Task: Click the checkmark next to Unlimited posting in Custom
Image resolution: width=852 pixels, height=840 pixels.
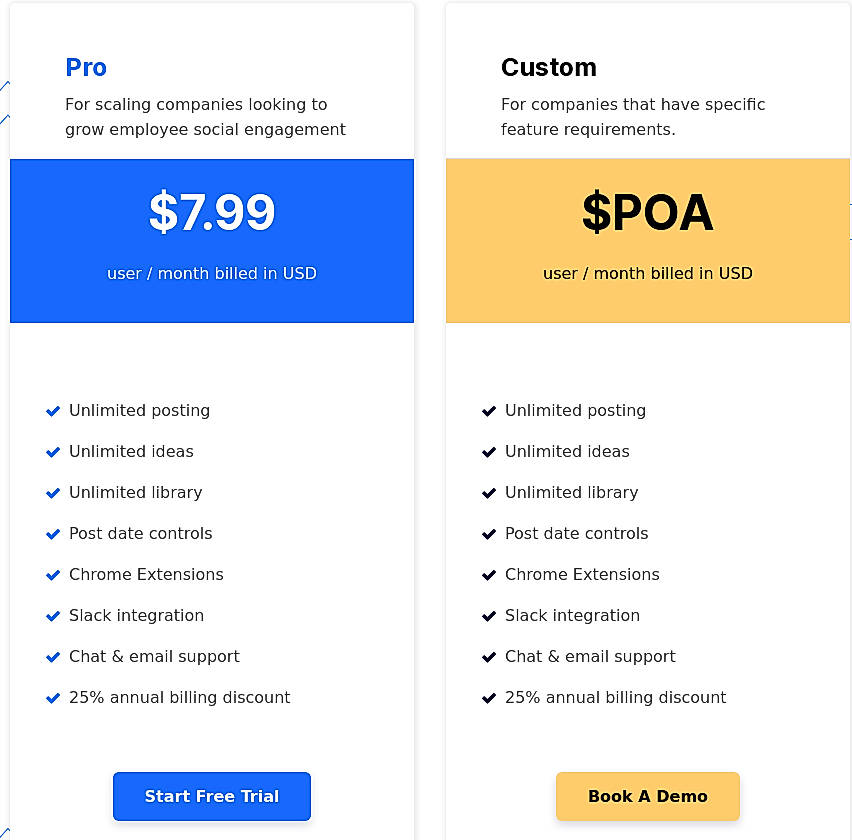Action: tap(489, 410)
